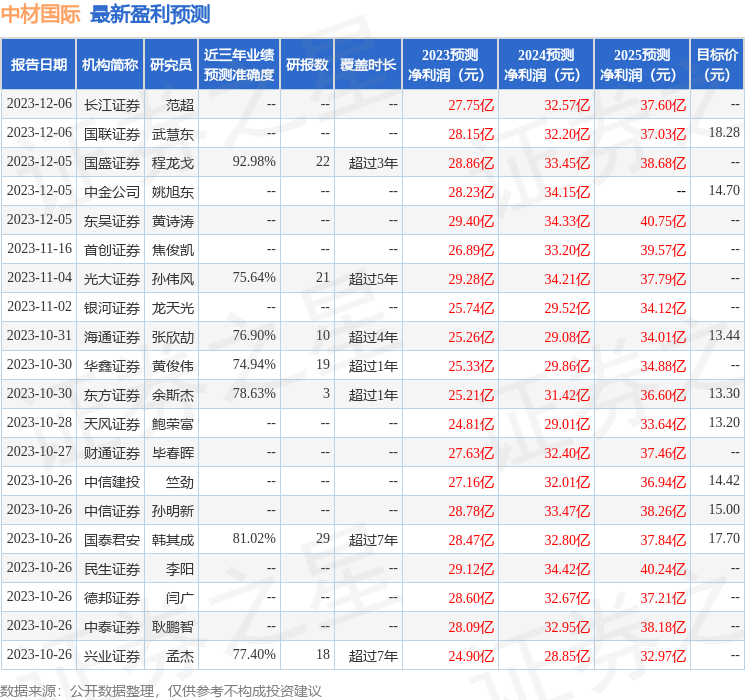Click the 最新盈利预测 heading
The height and width of the screenshot is (700, 745).
(x=150, y=15)
